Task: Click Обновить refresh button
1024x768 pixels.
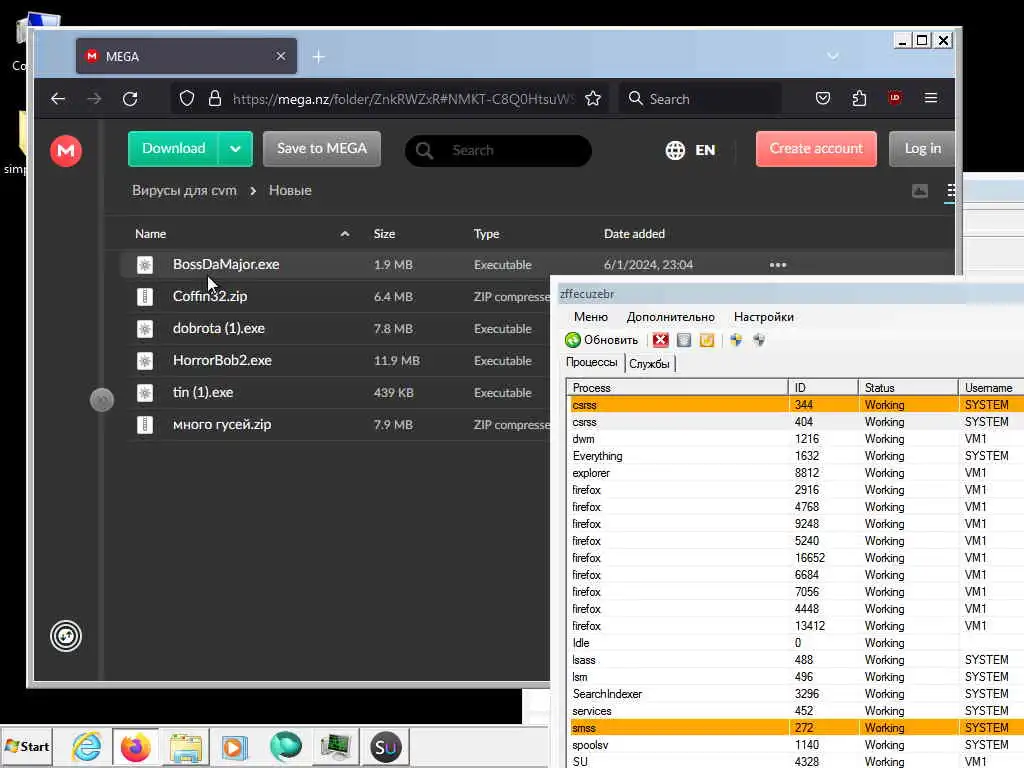Action: (x=601, y=340)
